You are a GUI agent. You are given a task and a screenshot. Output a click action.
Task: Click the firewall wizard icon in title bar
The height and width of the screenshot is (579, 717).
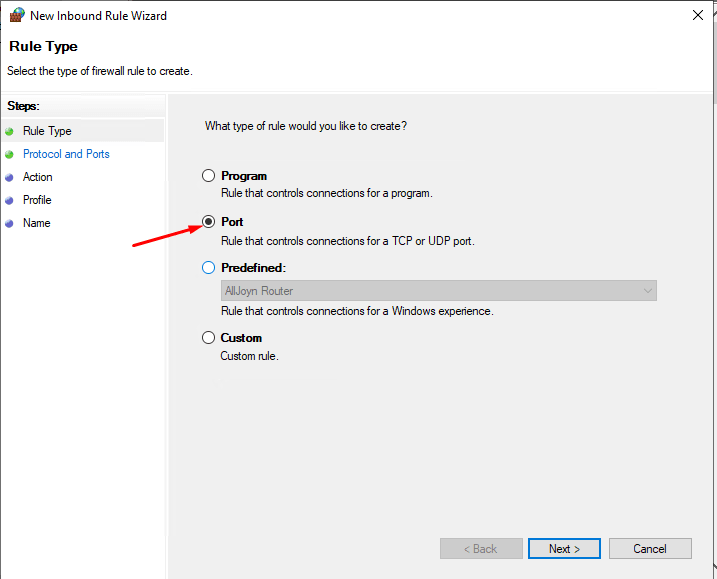click(x=17, y=15)
